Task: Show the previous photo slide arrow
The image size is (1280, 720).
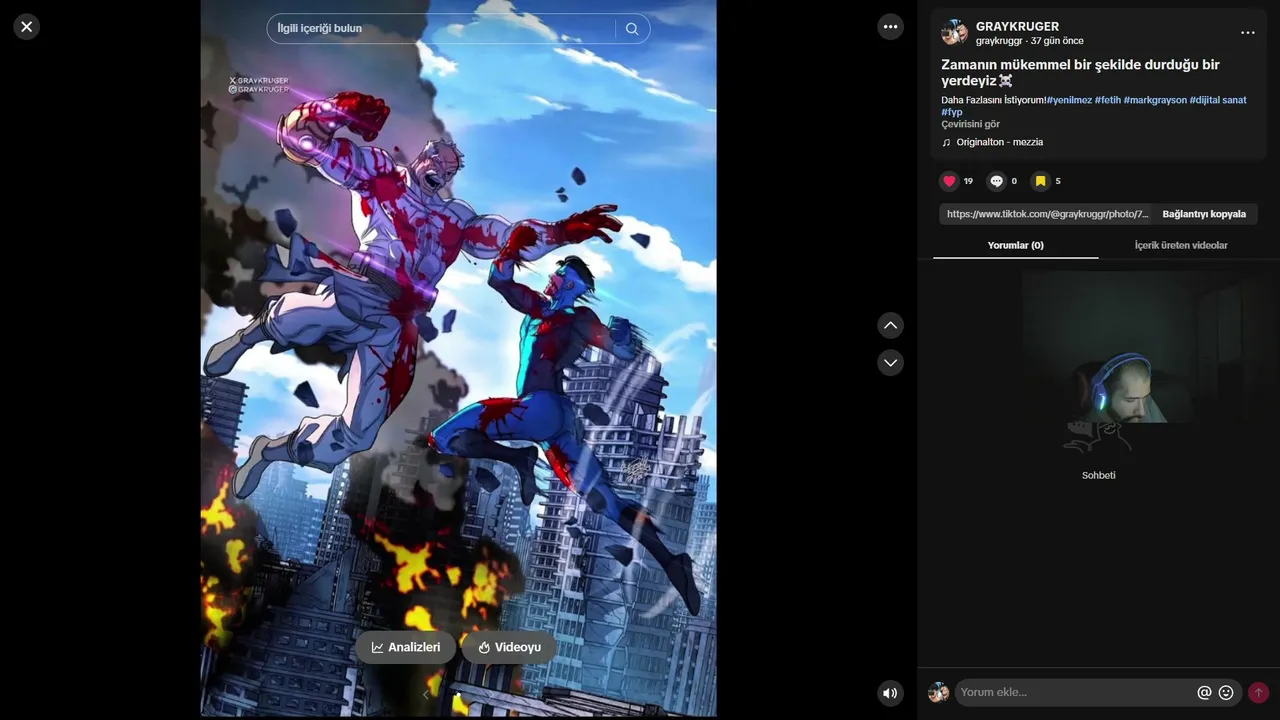Action: 425,694
